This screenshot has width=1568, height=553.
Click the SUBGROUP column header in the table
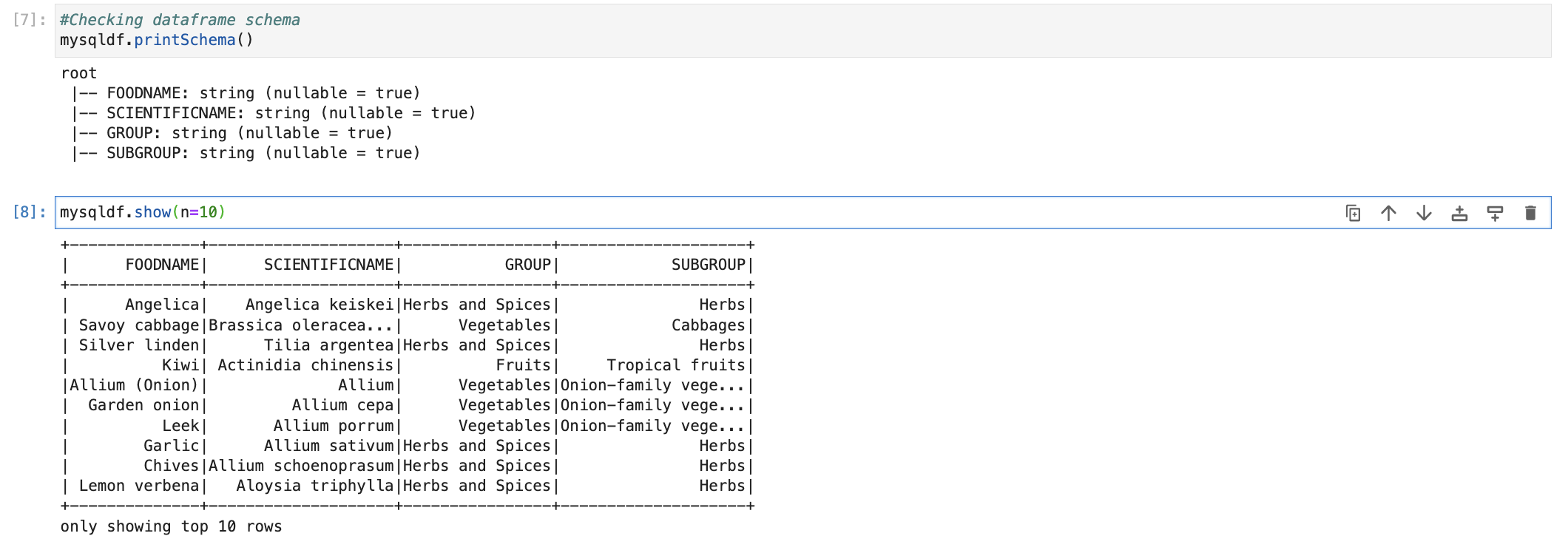(708, 265)
